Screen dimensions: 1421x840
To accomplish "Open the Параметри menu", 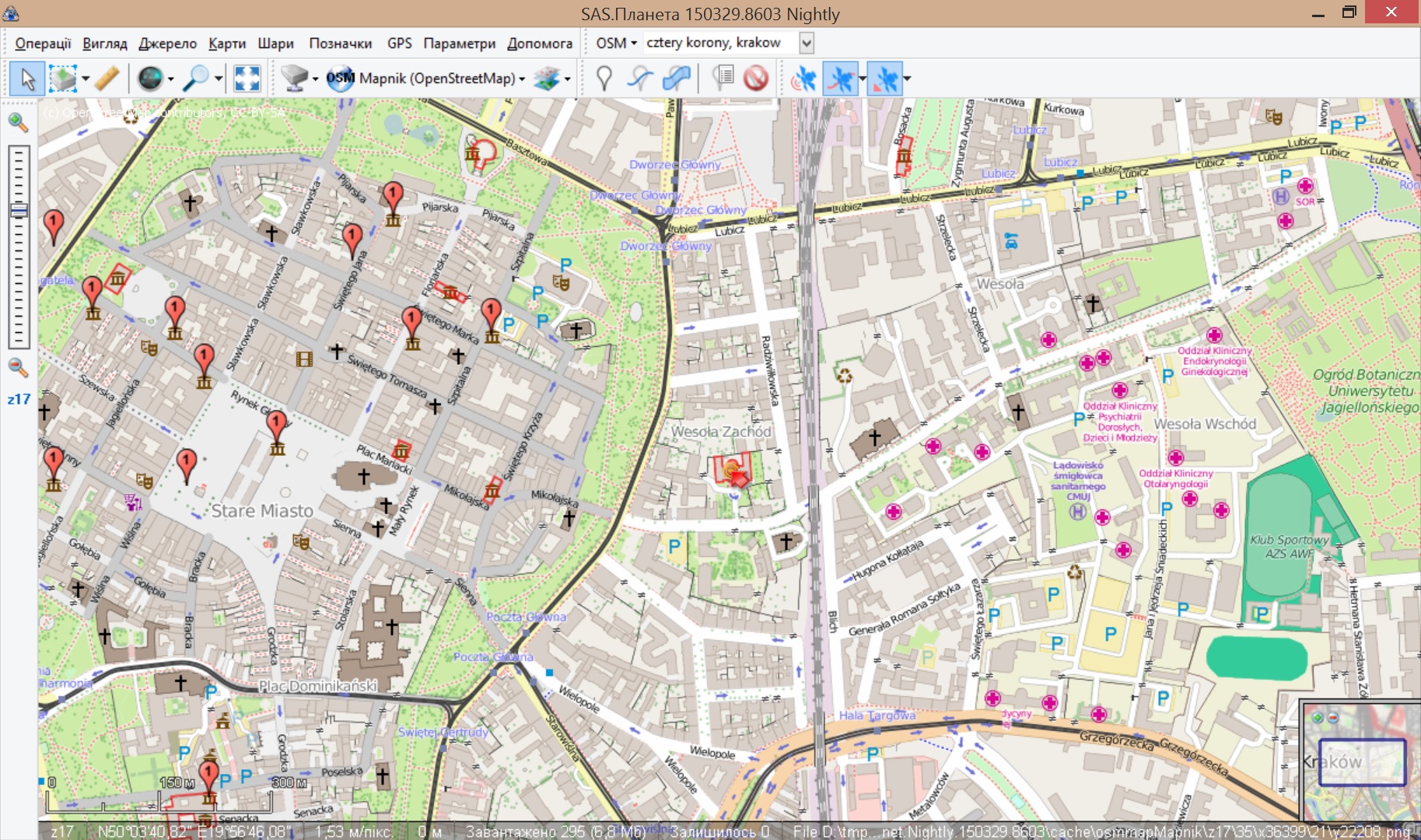I will click(459, 43).
